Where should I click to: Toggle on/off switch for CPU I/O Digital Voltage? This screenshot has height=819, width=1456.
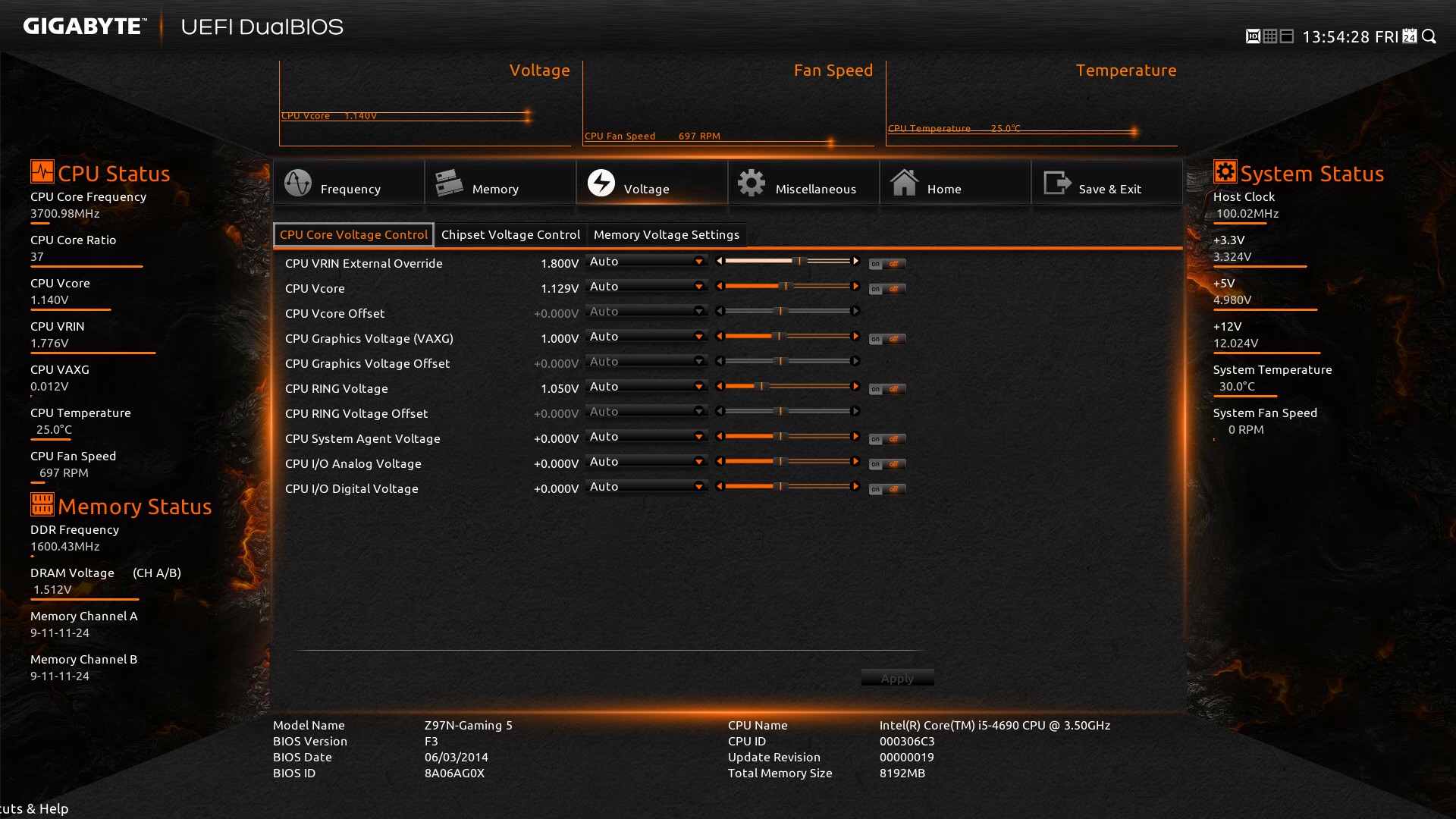click(887, 489)
